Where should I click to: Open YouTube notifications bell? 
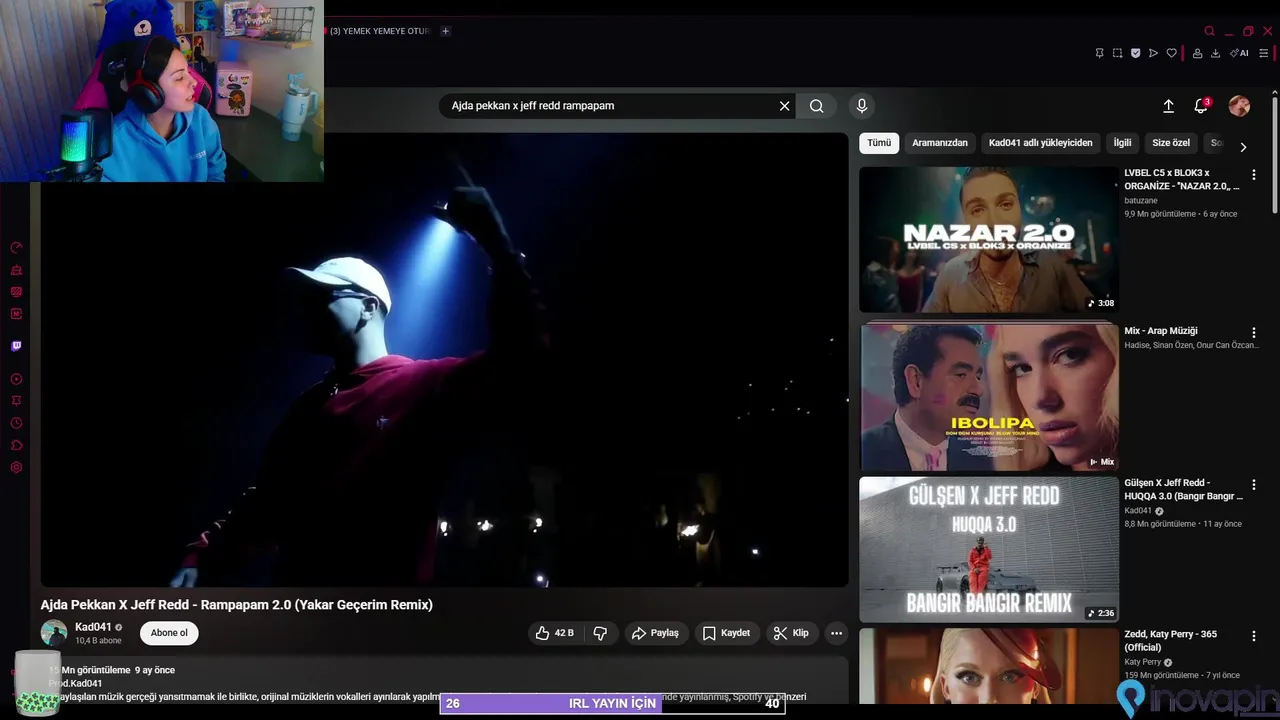pos(1201,106)
